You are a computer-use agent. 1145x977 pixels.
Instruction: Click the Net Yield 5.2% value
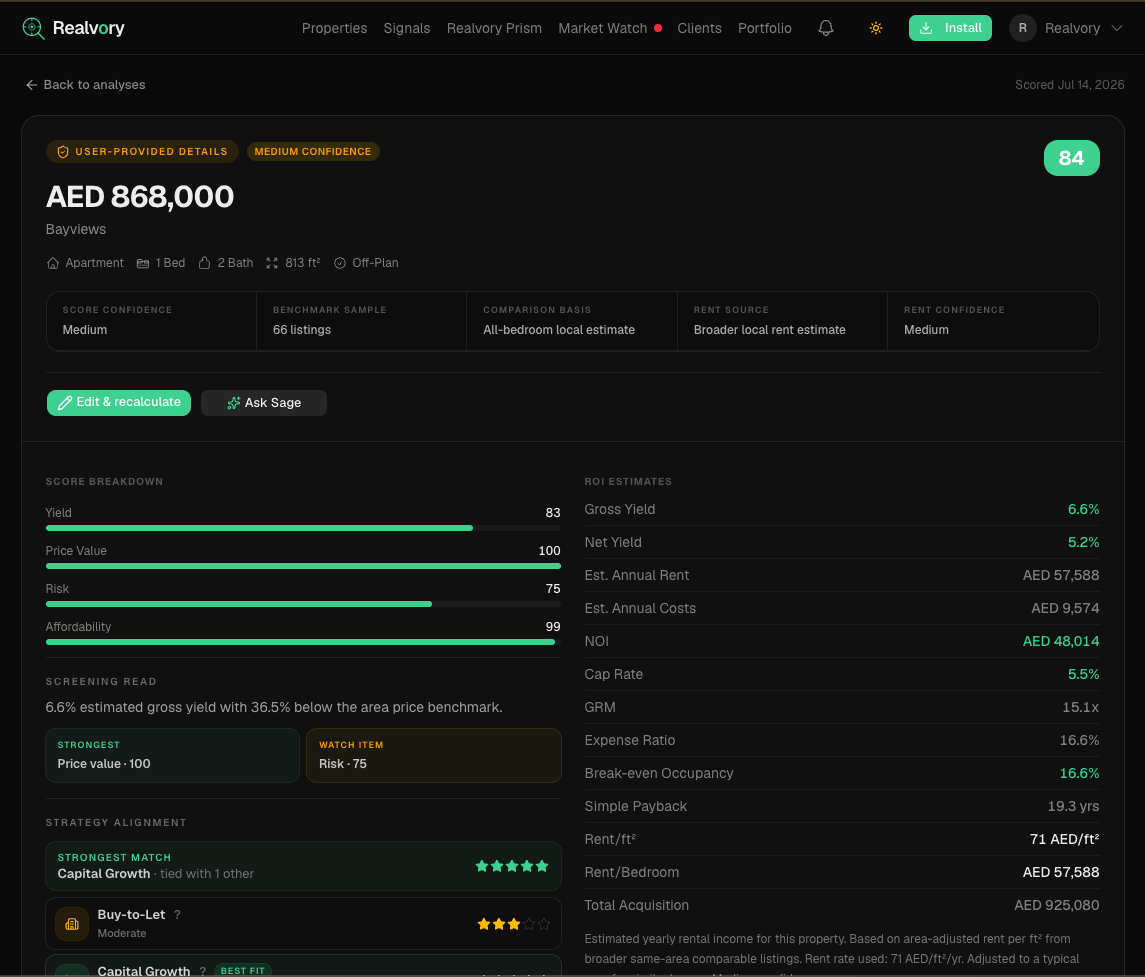(1083, 542)
